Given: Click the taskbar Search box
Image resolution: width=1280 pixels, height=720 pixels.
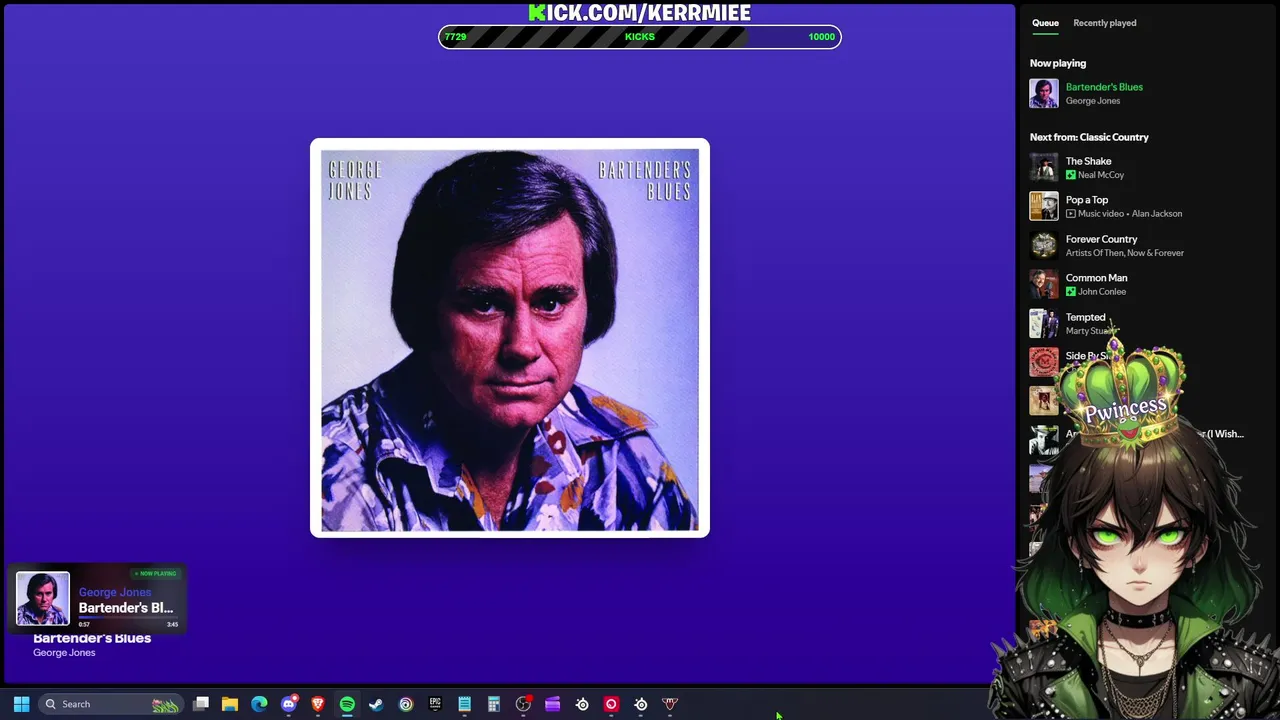Looking at the screenshot, I should point(110,704).
